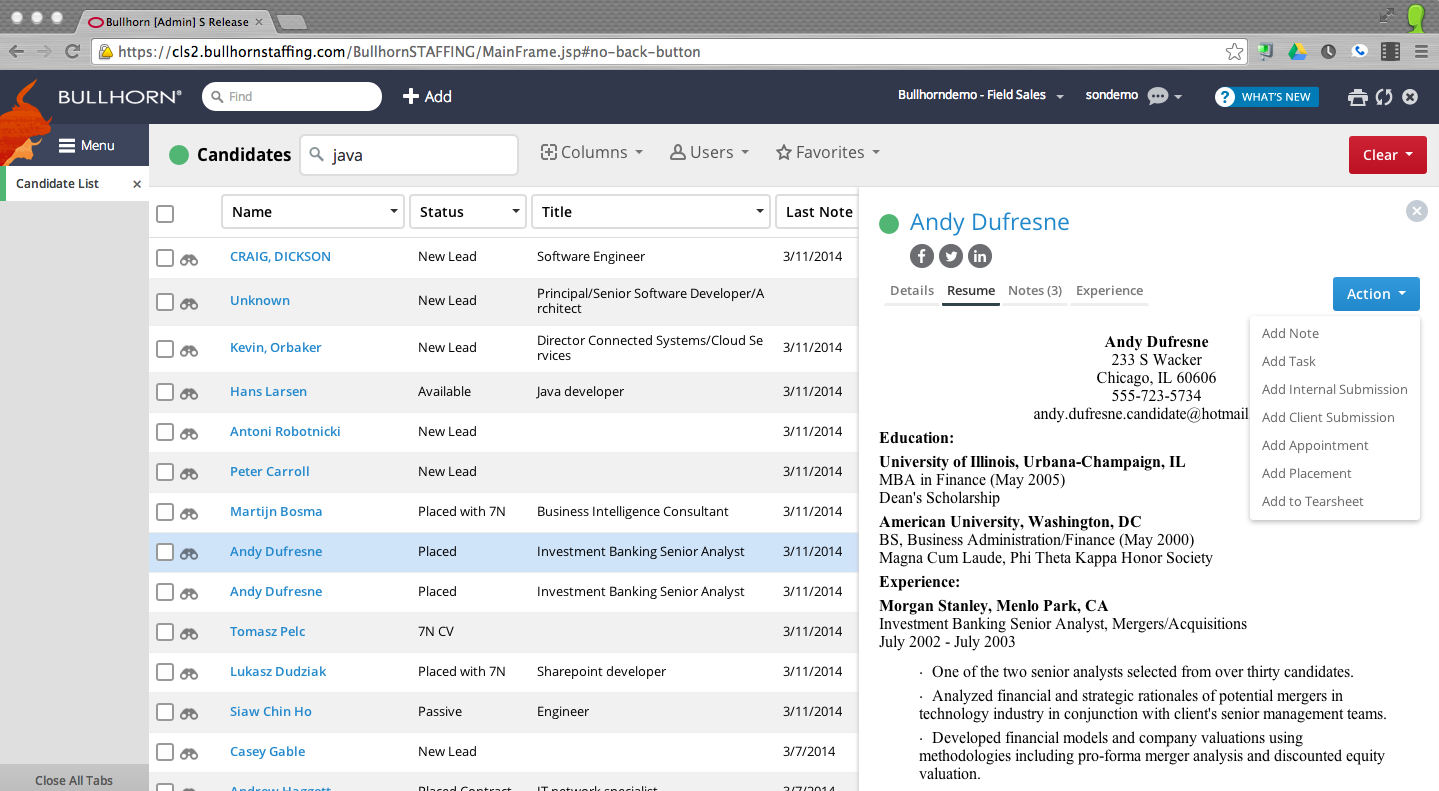Screen dimensions: 1439x791
Task: Open Andy Dufresne's LinkedIn profile icon
Action: point(980,256)
